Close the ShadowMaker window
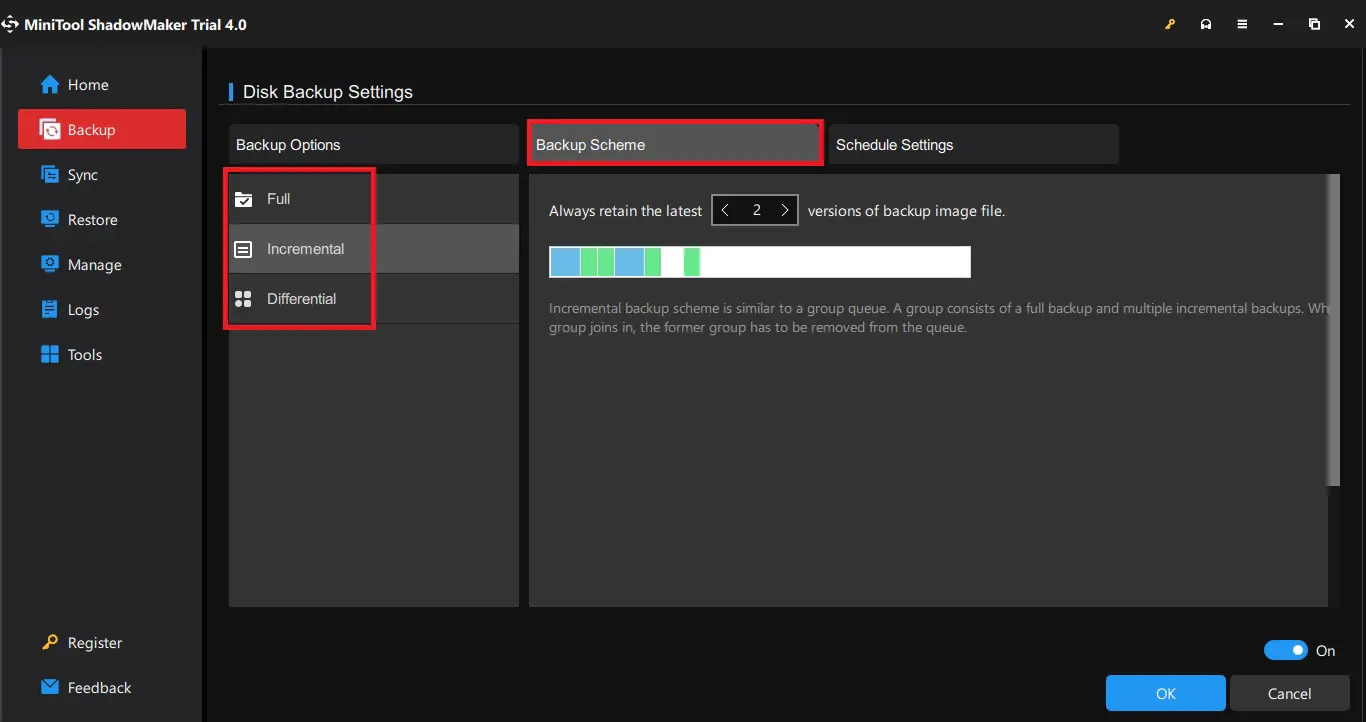The height and width of the screenshot is (722, 1366). coord(1350,24)
